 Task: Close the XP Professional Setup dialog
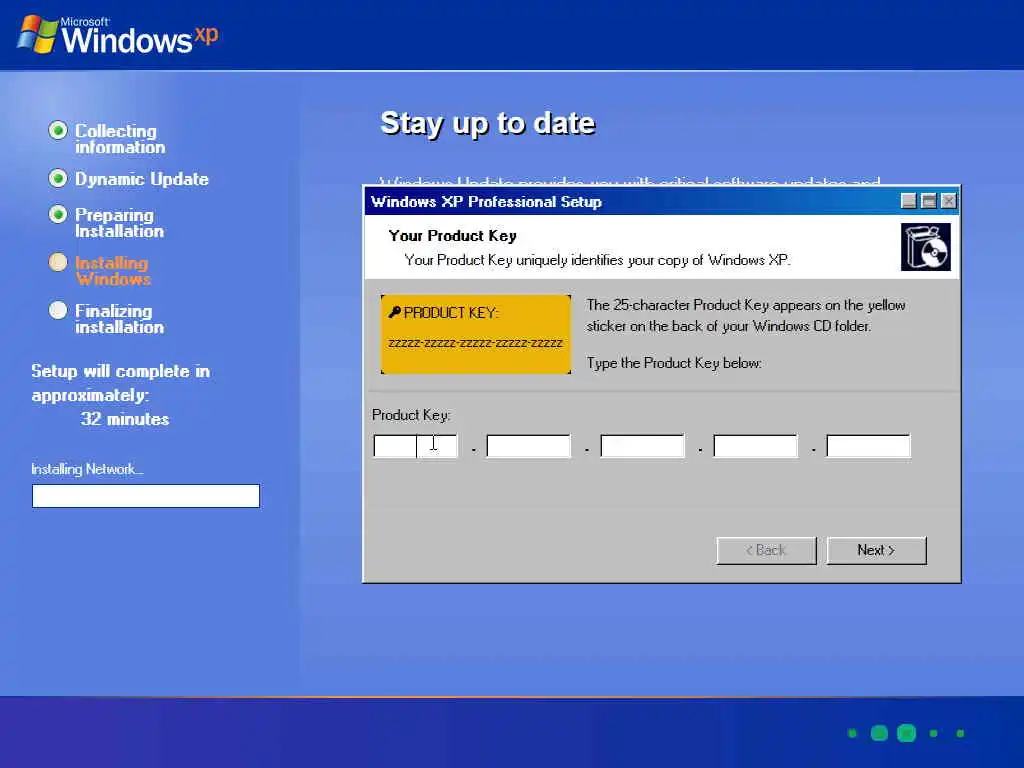pyautogui.click(x=949, y=201)
